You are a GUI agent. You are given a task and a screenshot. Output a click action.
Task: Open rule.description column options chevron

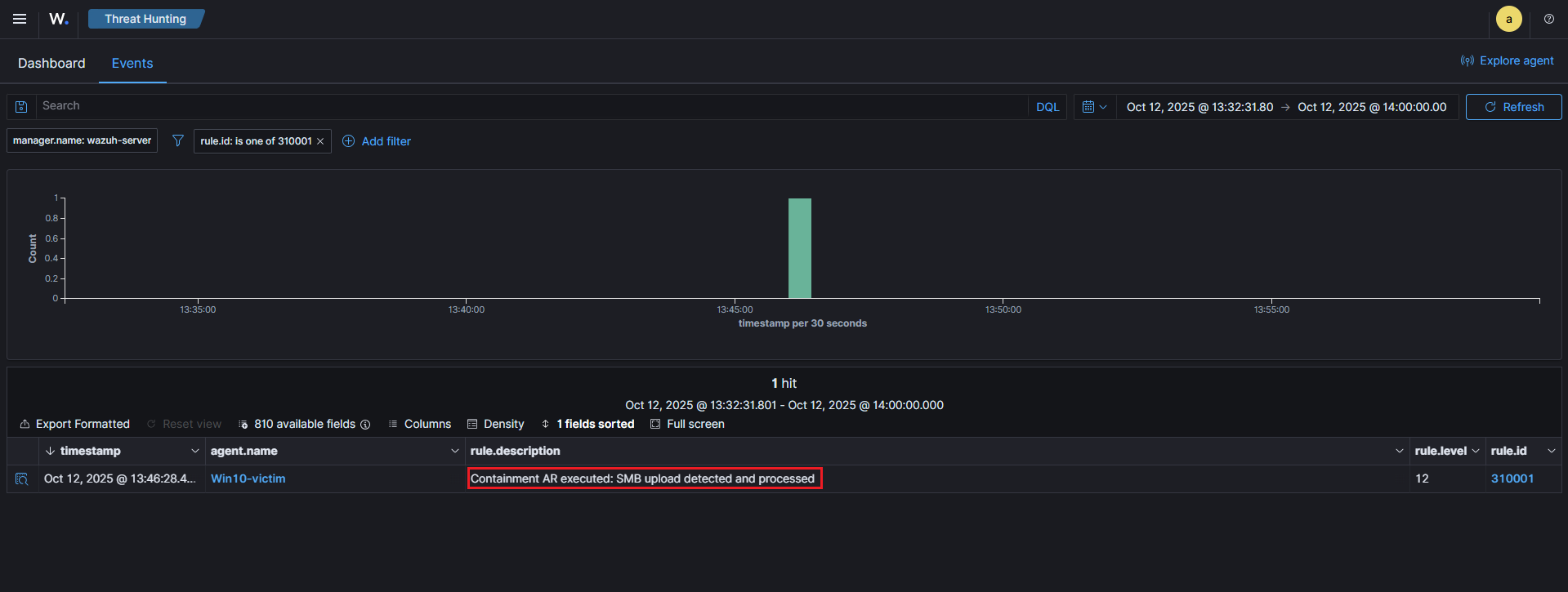pos(1399,451)
